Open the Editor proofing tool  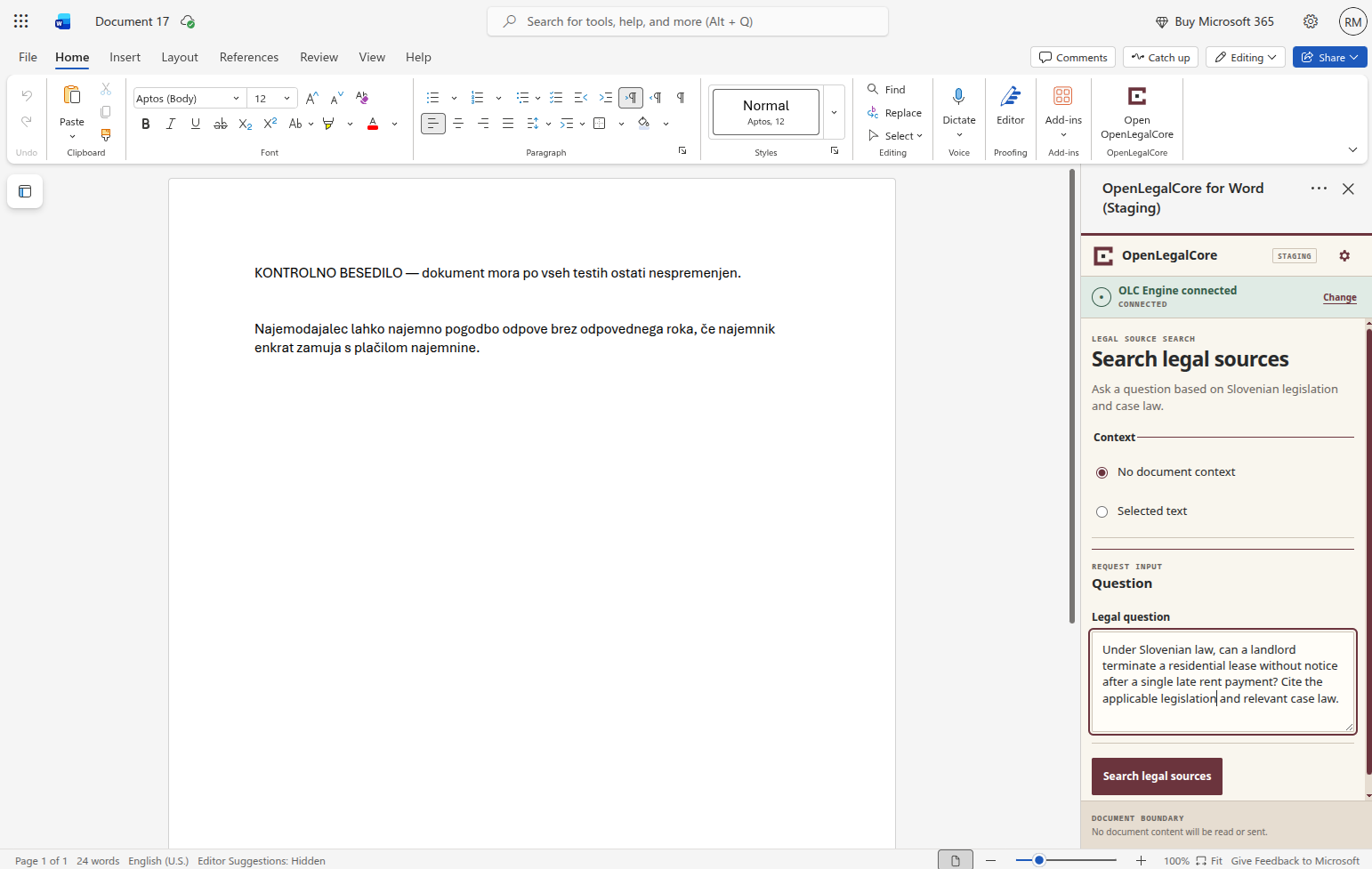(x=1011, y=107)
